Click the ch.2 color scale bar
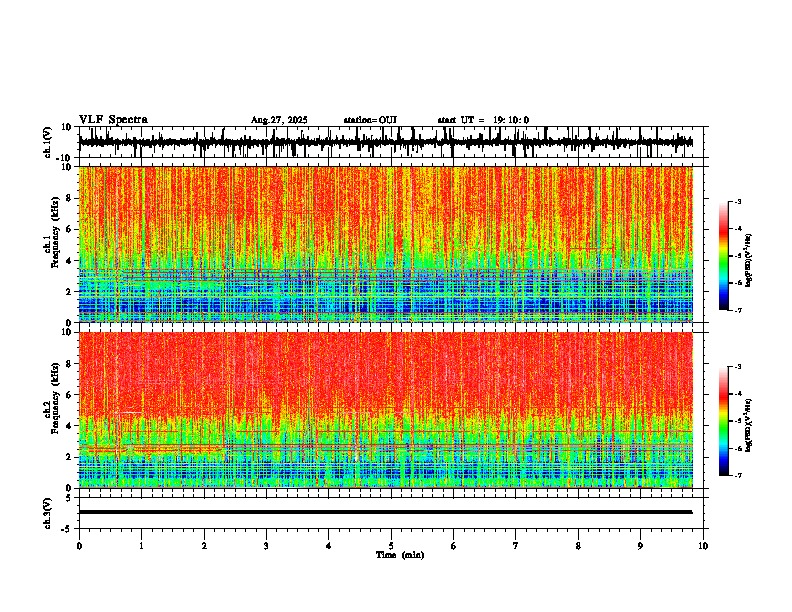Viewport: 792px width, 612px height. pyautogui.click(x=724, y=421)
